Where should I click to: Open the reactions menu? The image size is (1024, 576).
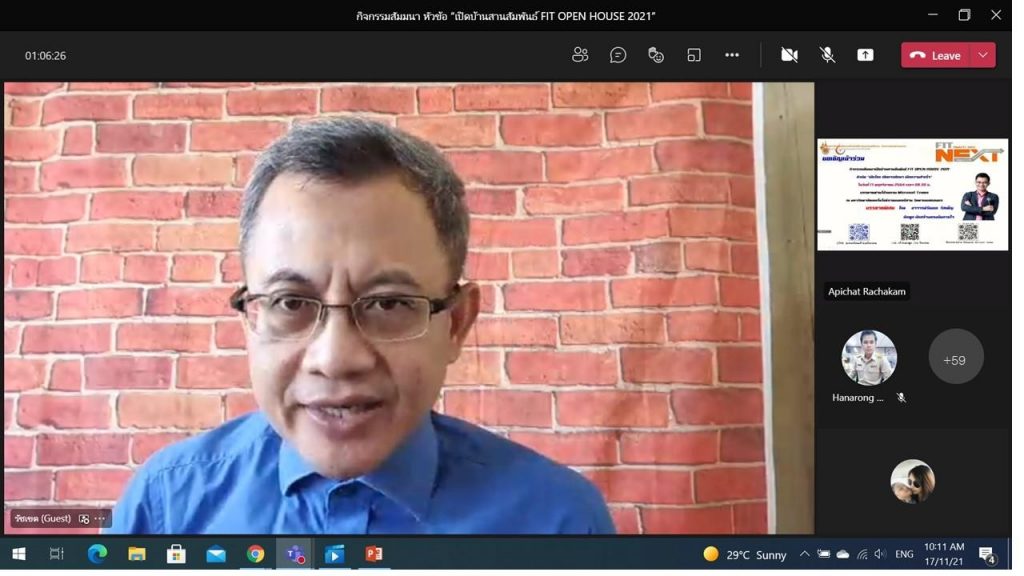tap(656, 55)
